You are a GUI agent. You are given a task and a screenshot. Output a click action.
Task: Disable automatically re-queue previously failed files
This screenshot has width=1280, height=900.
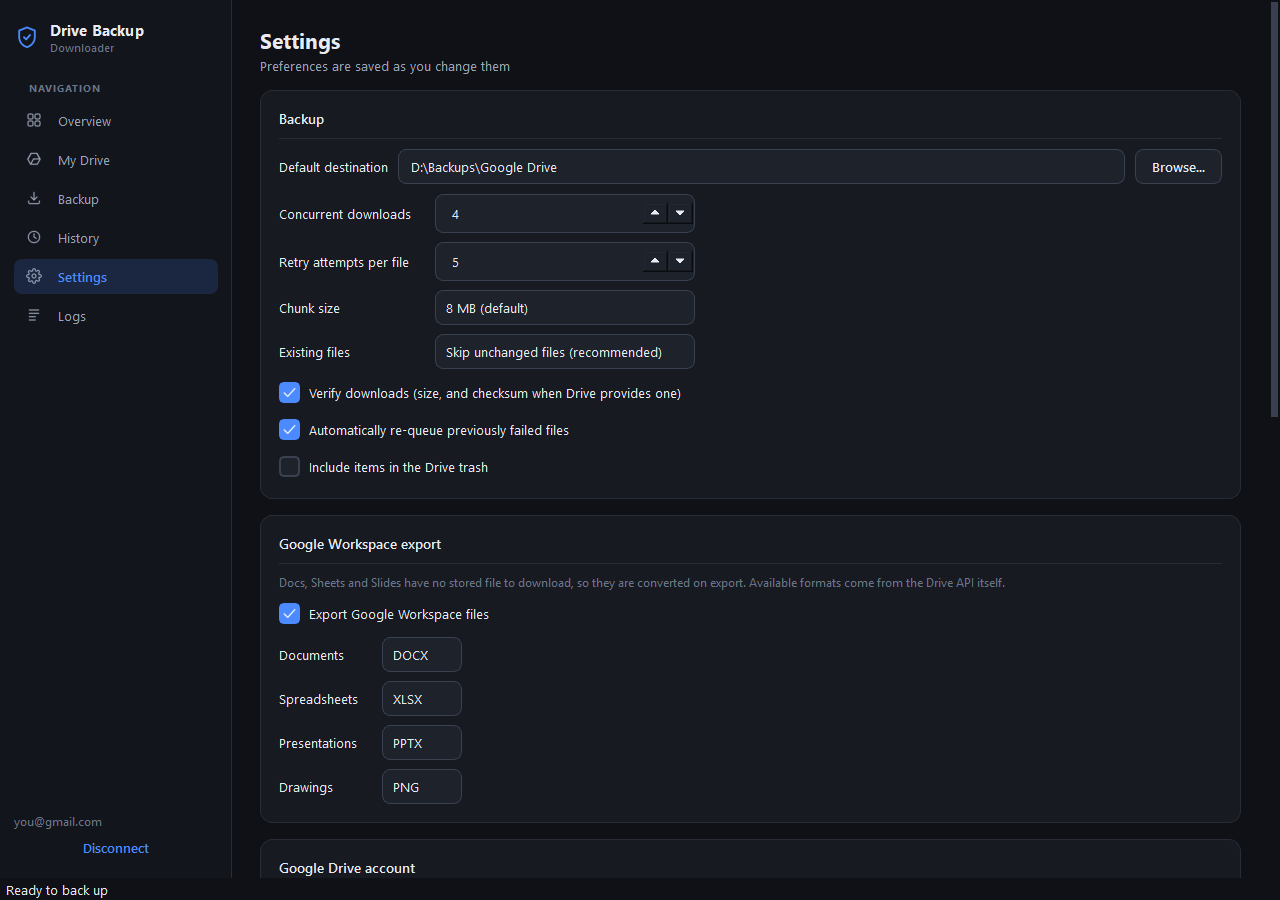289,430
